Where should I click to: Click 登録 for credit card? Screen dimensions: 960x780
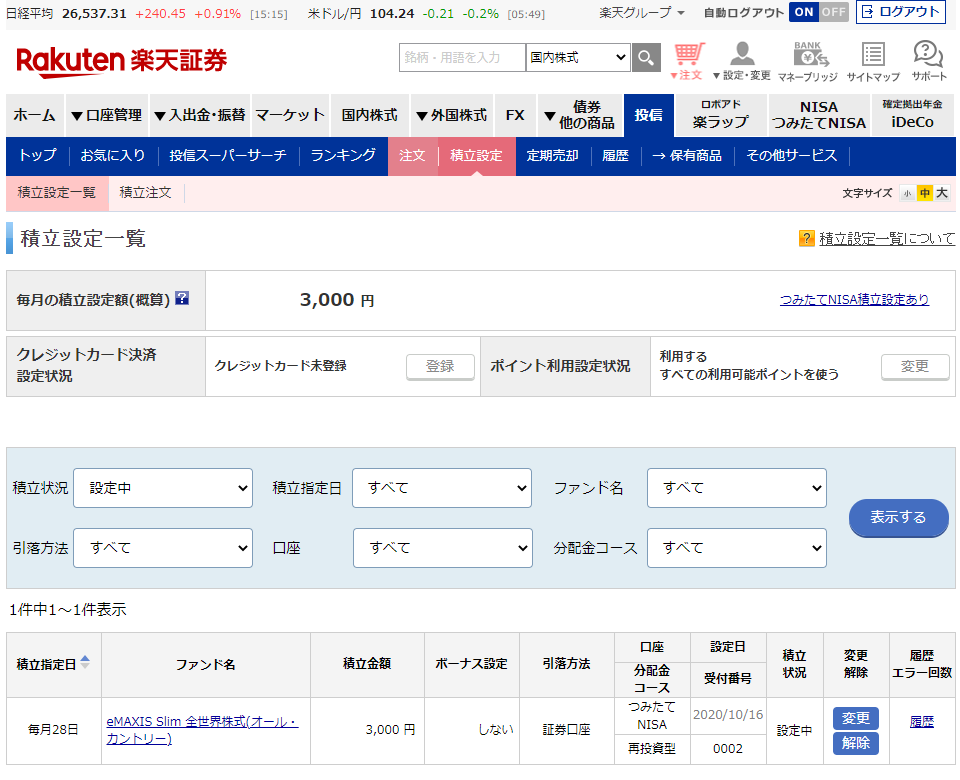point(440,367)
